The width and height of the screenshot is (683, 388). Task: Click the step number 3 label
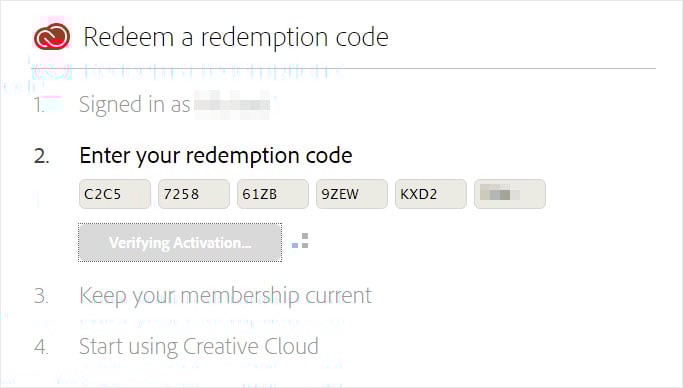point(41,296)
